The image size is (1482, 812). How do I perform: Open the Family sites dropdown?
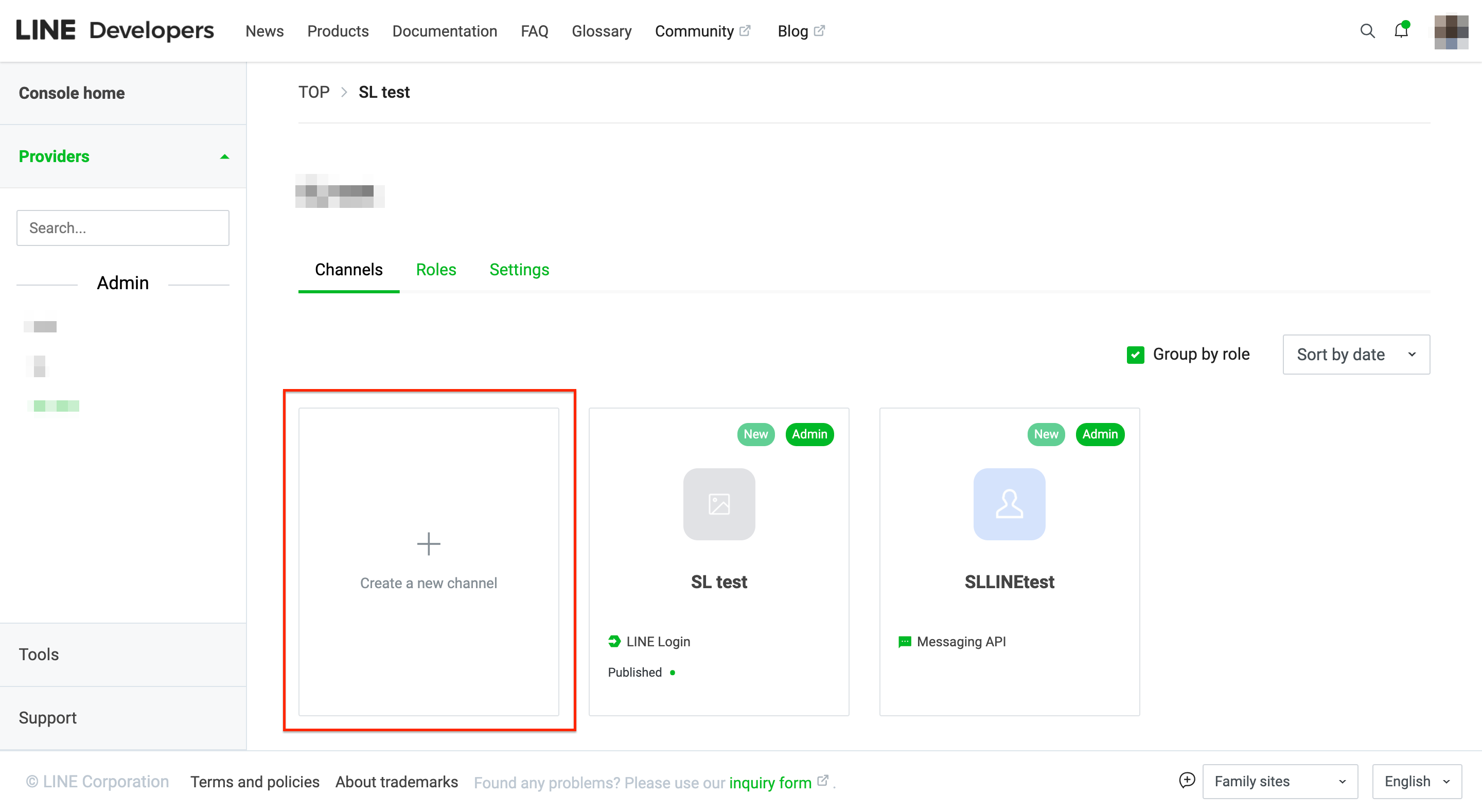[1280, 782]
